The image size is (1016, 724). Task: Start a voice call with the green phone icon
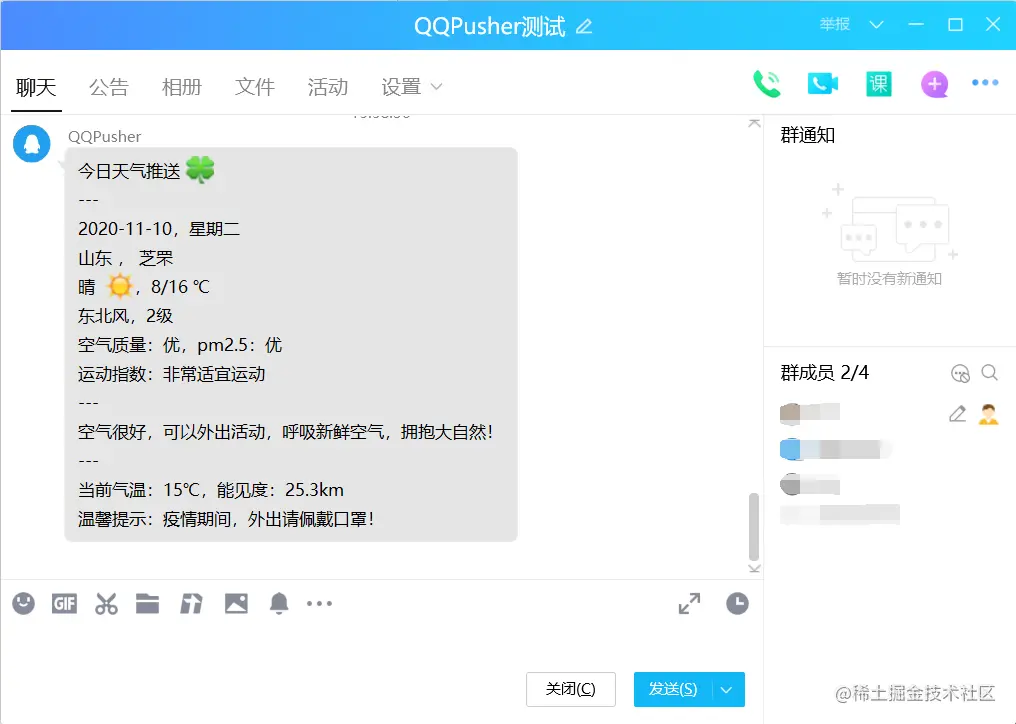(x=767, y=84)
